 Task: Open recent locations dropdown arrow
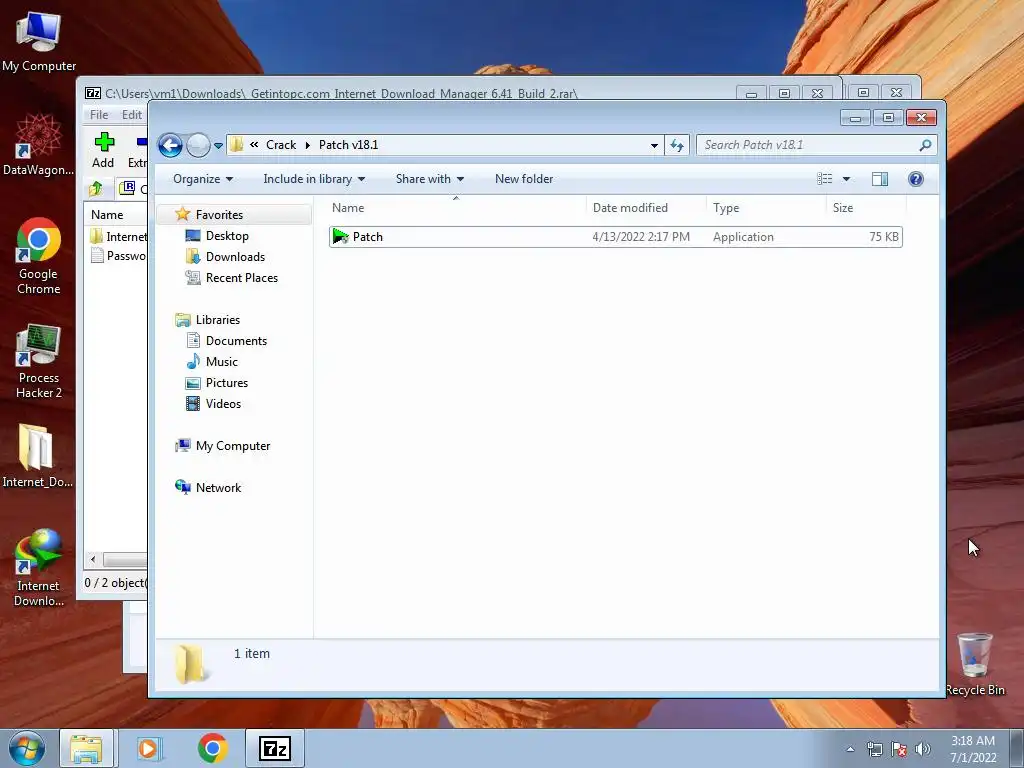point(218,146)
